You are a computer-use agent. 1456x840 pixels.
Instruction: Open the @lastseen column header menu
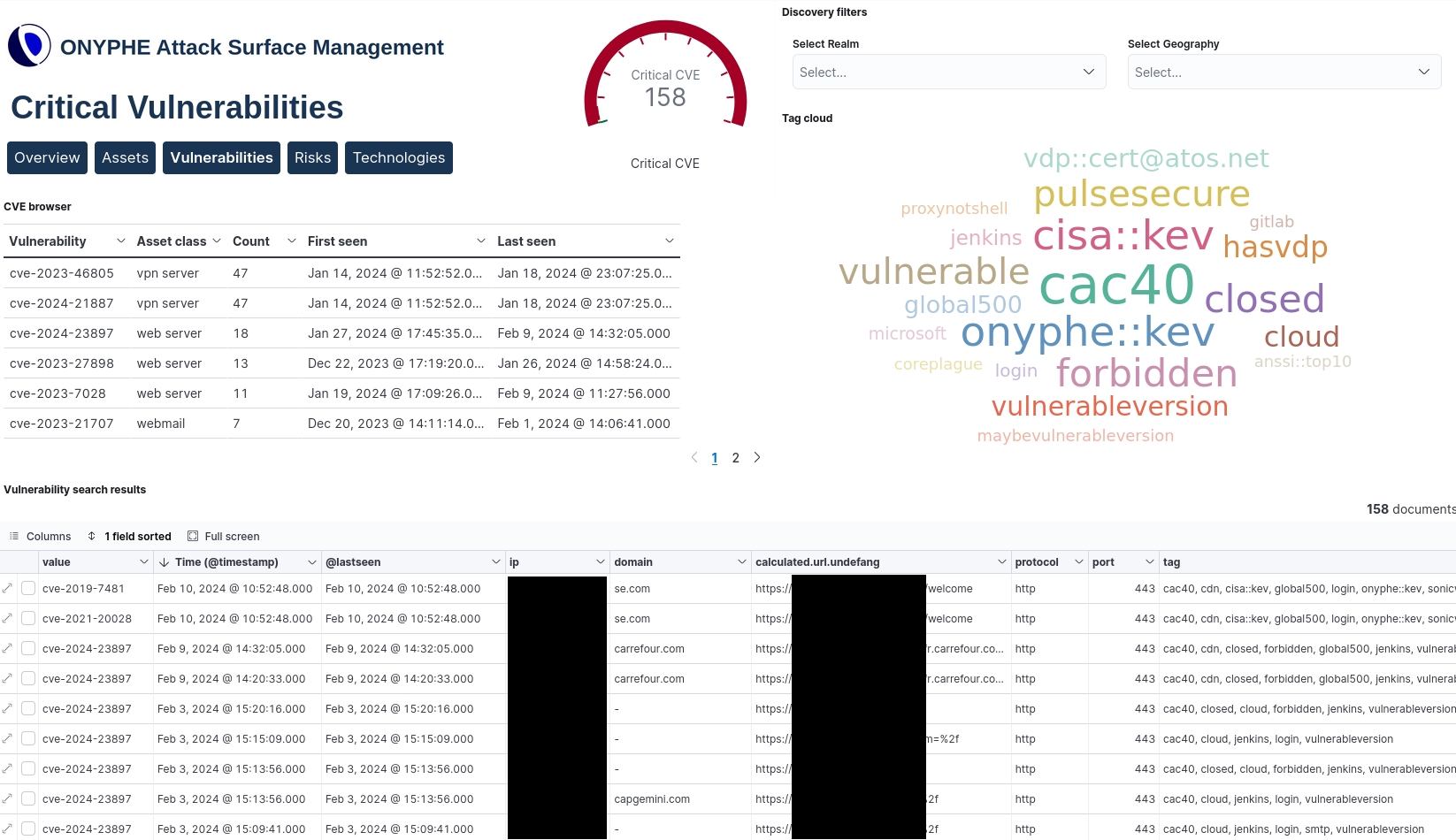click(495, 562)
